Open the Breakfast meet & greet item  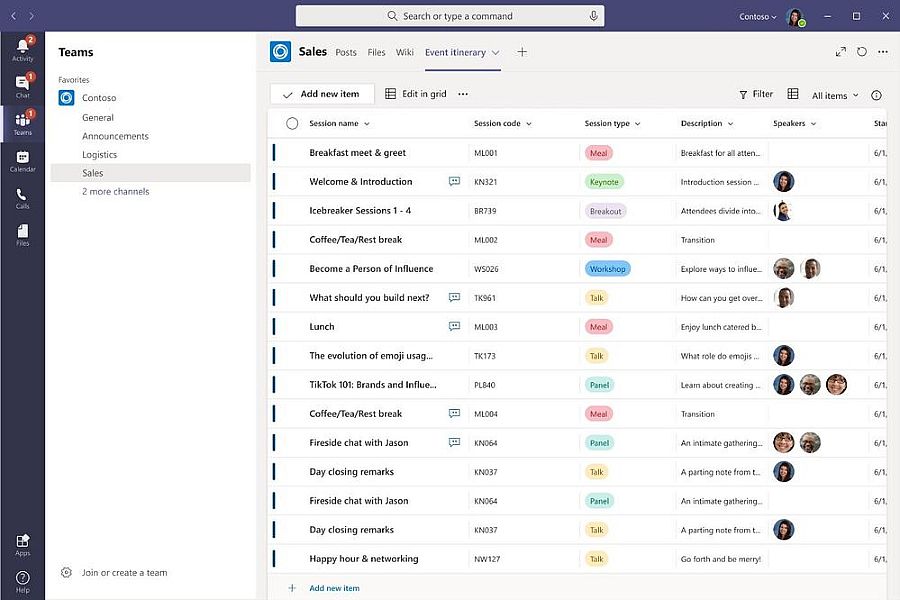(x=357, y=153)
